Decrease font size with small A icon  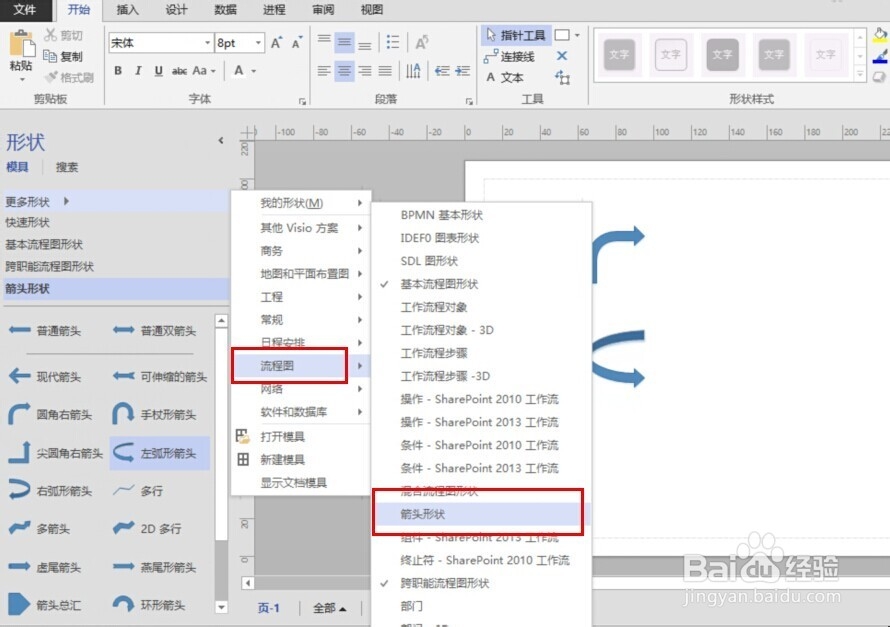click(x=296, y=43)
